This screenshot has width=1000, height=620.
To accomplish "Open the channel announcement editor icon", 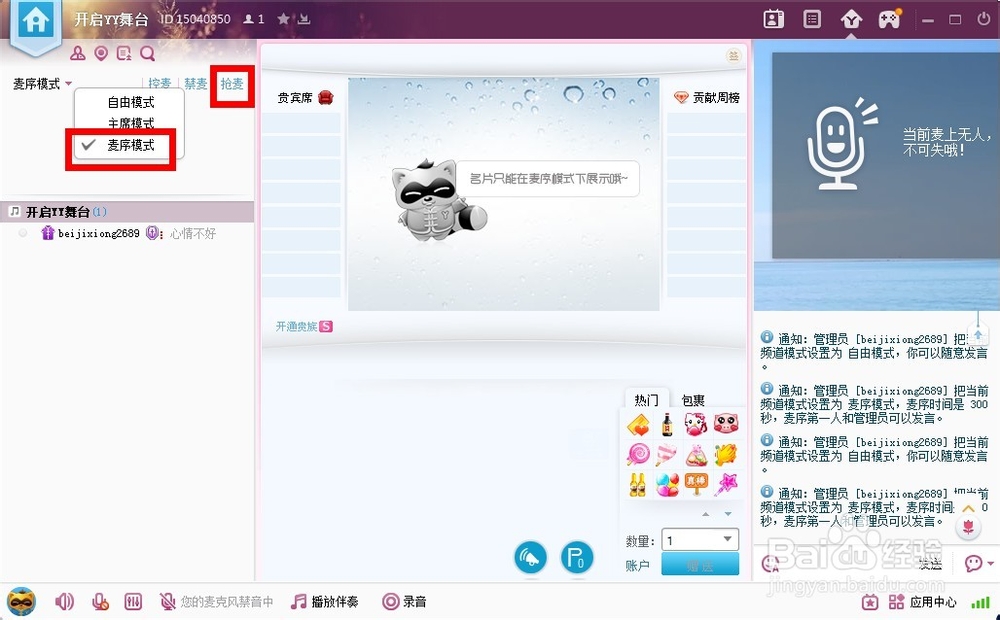I will (x=123, y=53).
